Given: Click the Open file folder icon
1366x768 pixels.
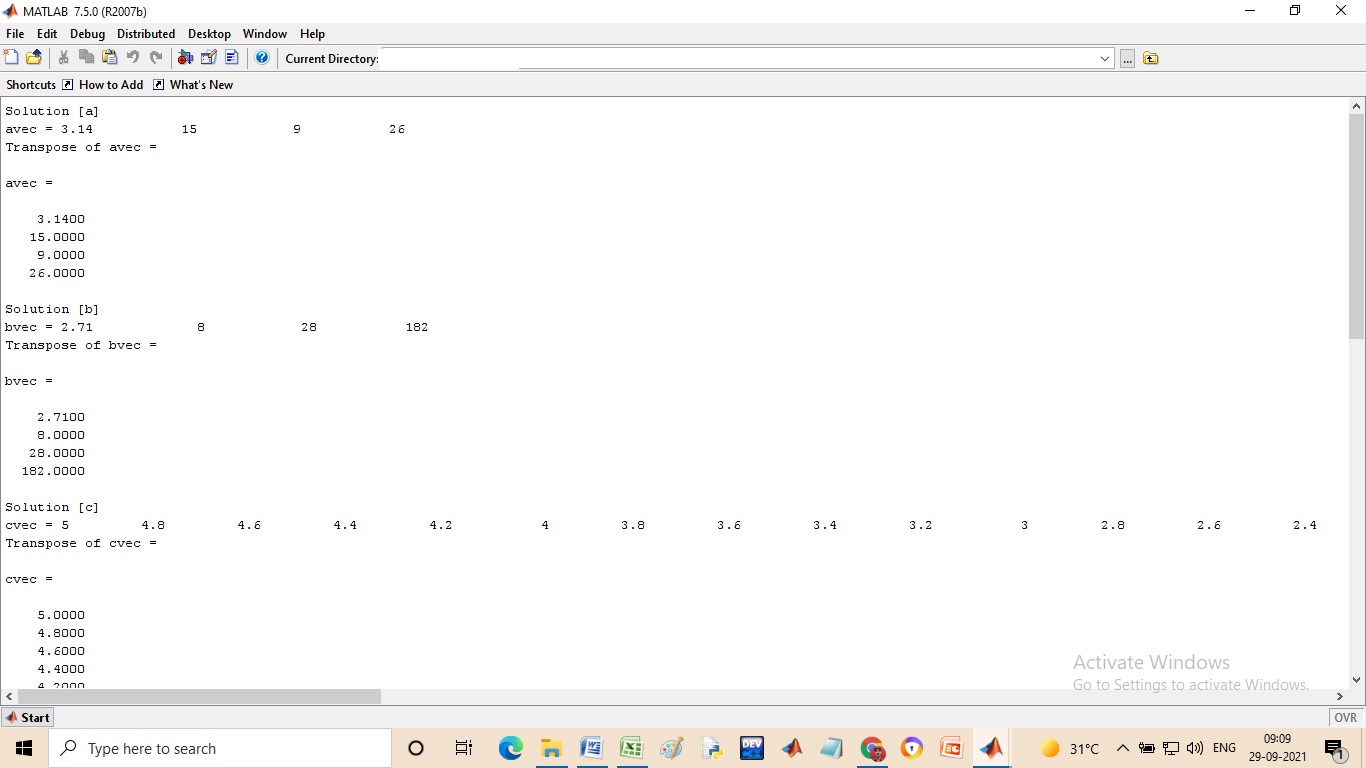Looking at the screenshot, I should (x=34, y=58).
